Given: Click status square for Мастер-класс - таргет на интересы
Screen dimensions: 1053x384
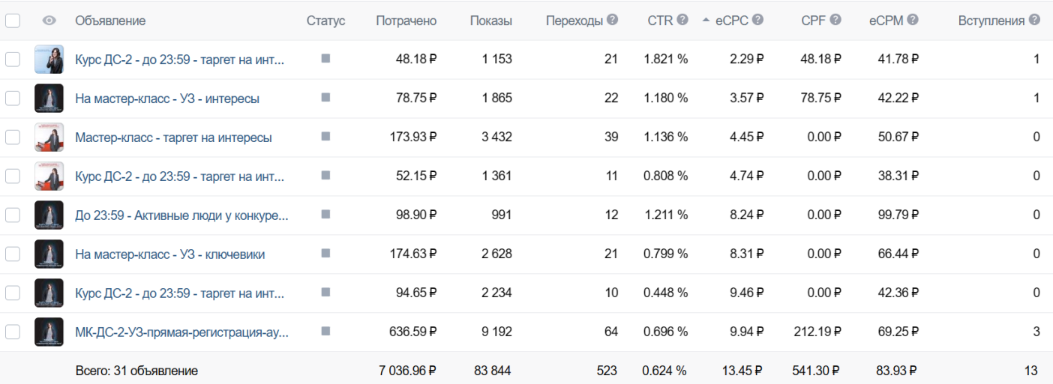Looking at the screenshot, I should tap(326, 136).
